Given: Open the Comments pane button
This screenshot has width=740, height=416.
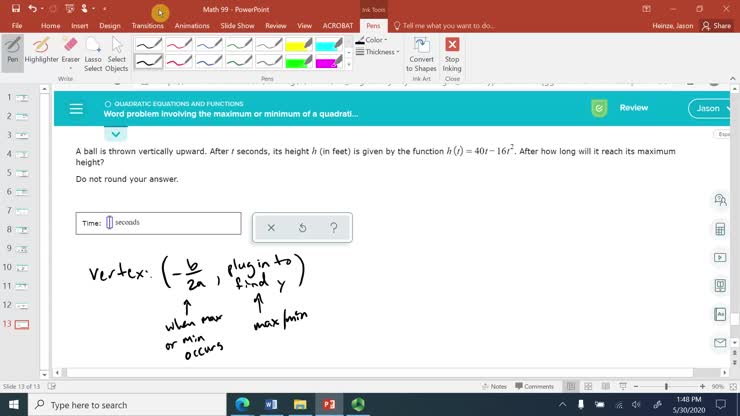Looking at the screenshot, I should (x=534, y=386).
